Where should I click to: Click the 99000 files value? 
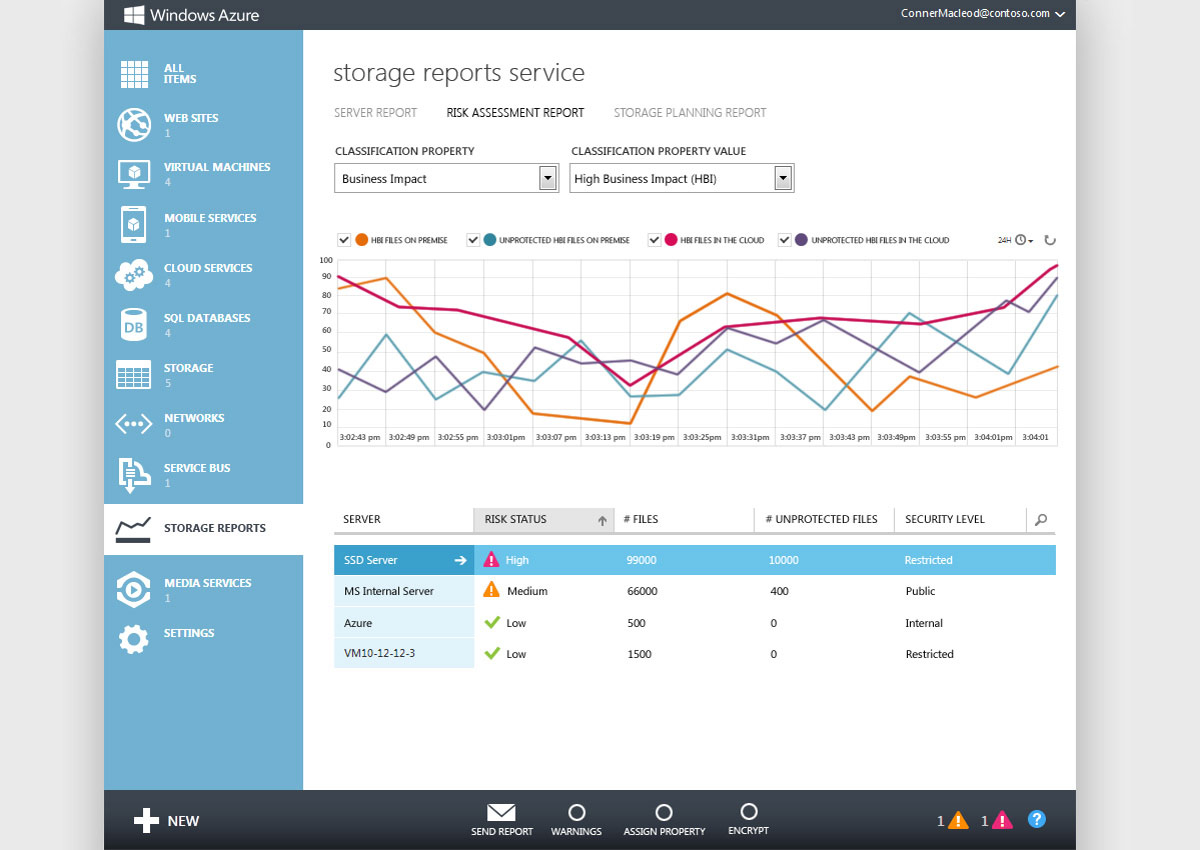click(641, 561)
